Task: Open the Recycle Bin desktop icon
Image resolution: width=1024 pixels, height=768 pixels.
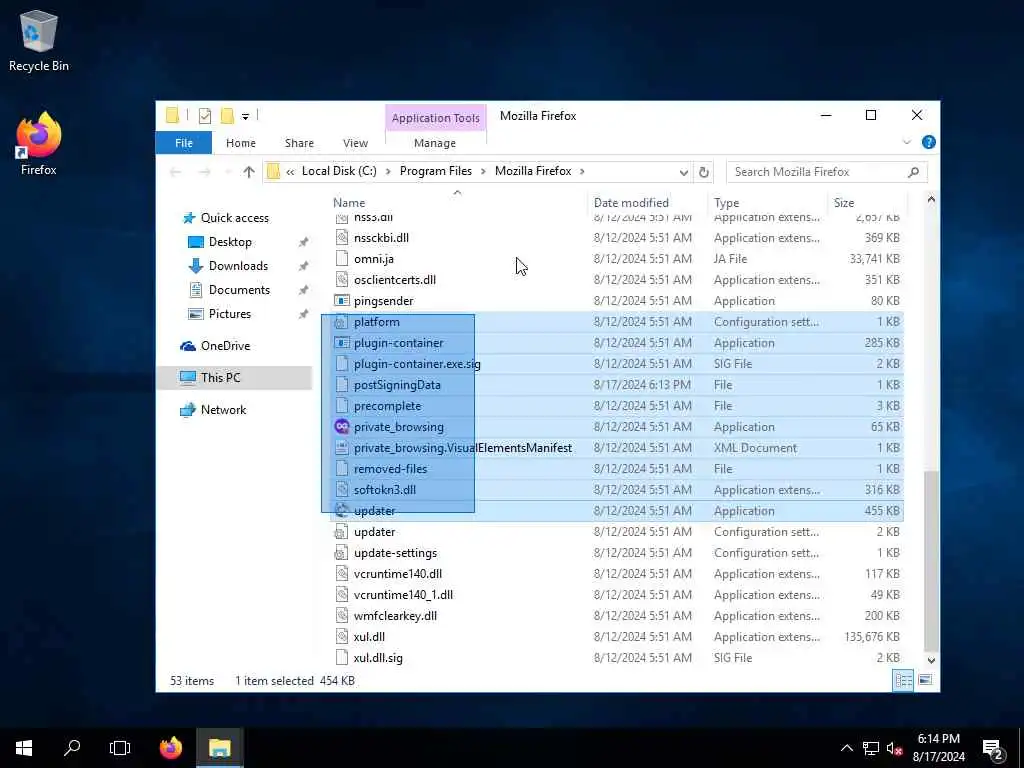Action: [x=39, y=40]
